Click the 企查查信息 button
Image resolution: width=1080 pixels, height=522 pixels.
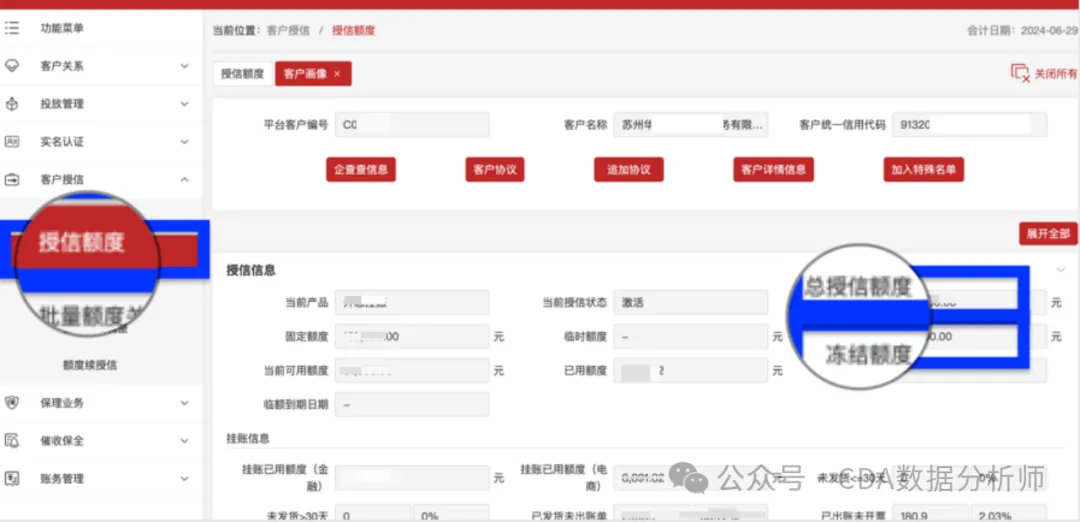coord(361,170)
